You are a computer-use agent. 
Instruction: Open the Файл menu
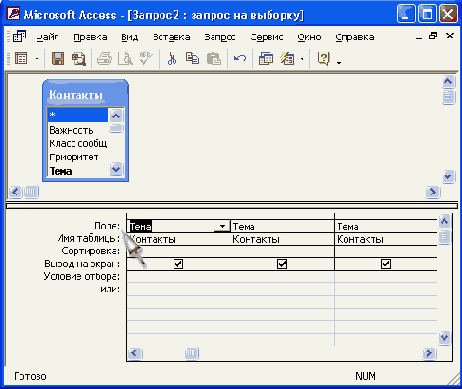point(47,37)
